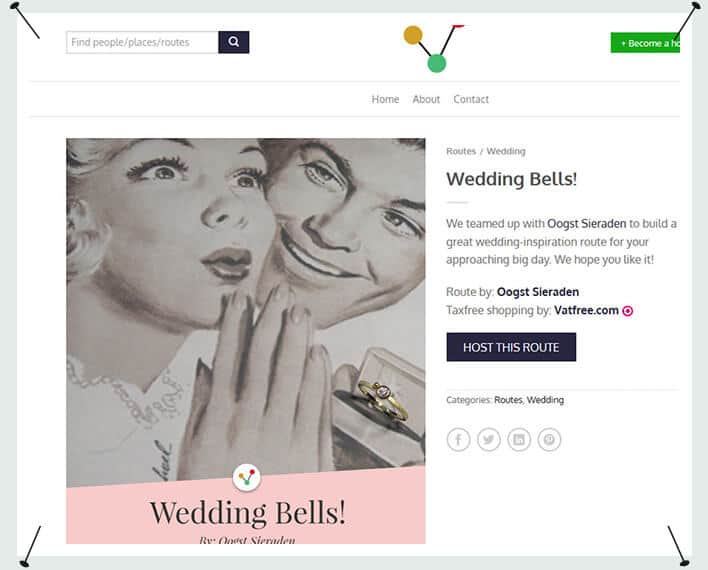Image resolution: width=708 pixels, height=570 pixels.
Task: Click the small round logo badge on poster
Action: click(x=247, y=477)
